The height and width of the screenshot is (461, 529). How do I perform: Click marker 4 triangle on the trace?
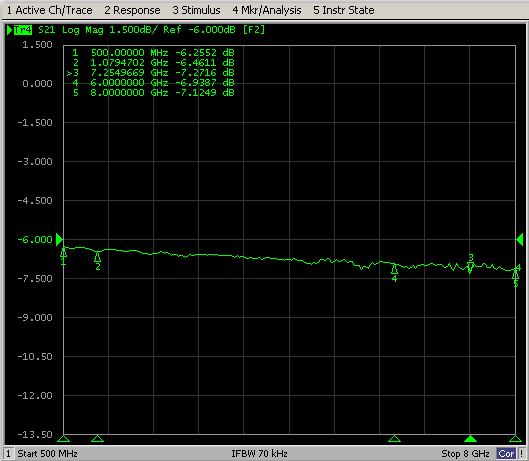coord(394,269)
